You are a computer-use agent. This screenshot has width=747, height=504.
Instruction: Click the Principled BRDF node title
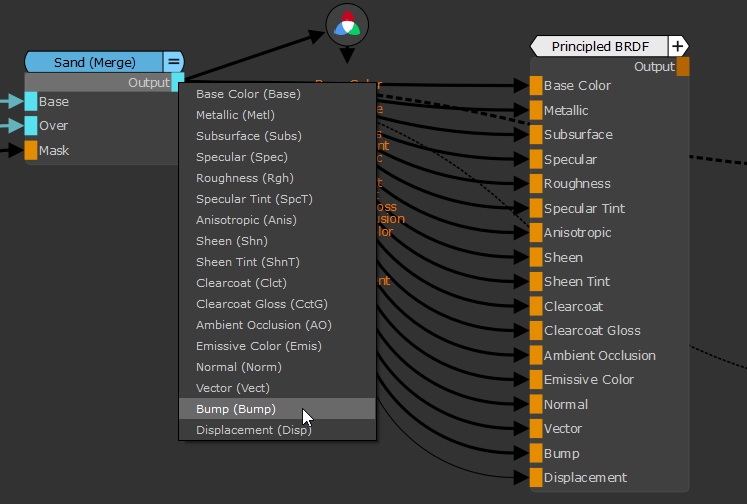(x=602, y=46)
